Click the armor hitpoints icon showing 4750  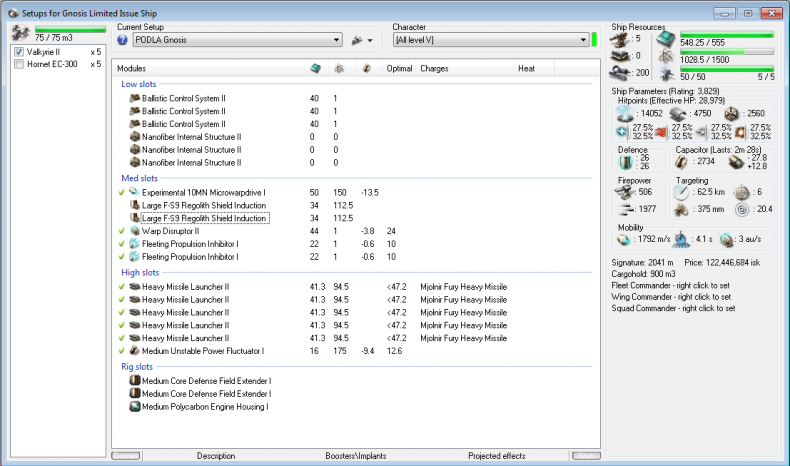click(x=678, y=114)
